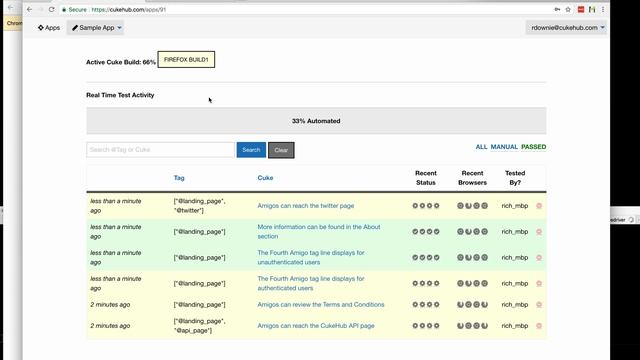Click first status circle in Terms and Conditions row
640x360 pixels.
coord(415,304)
